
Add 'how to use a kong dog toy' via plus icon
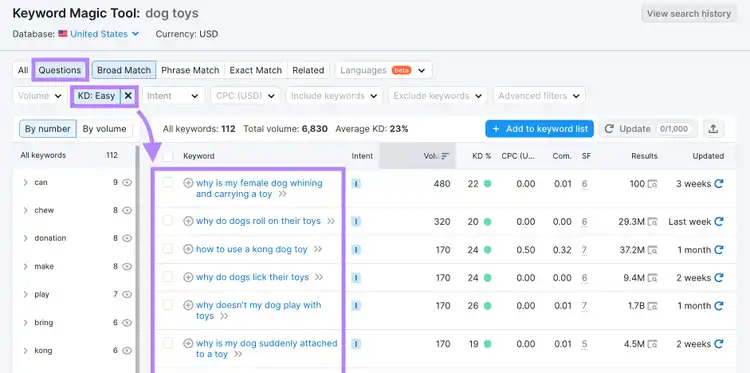point(188,249)
